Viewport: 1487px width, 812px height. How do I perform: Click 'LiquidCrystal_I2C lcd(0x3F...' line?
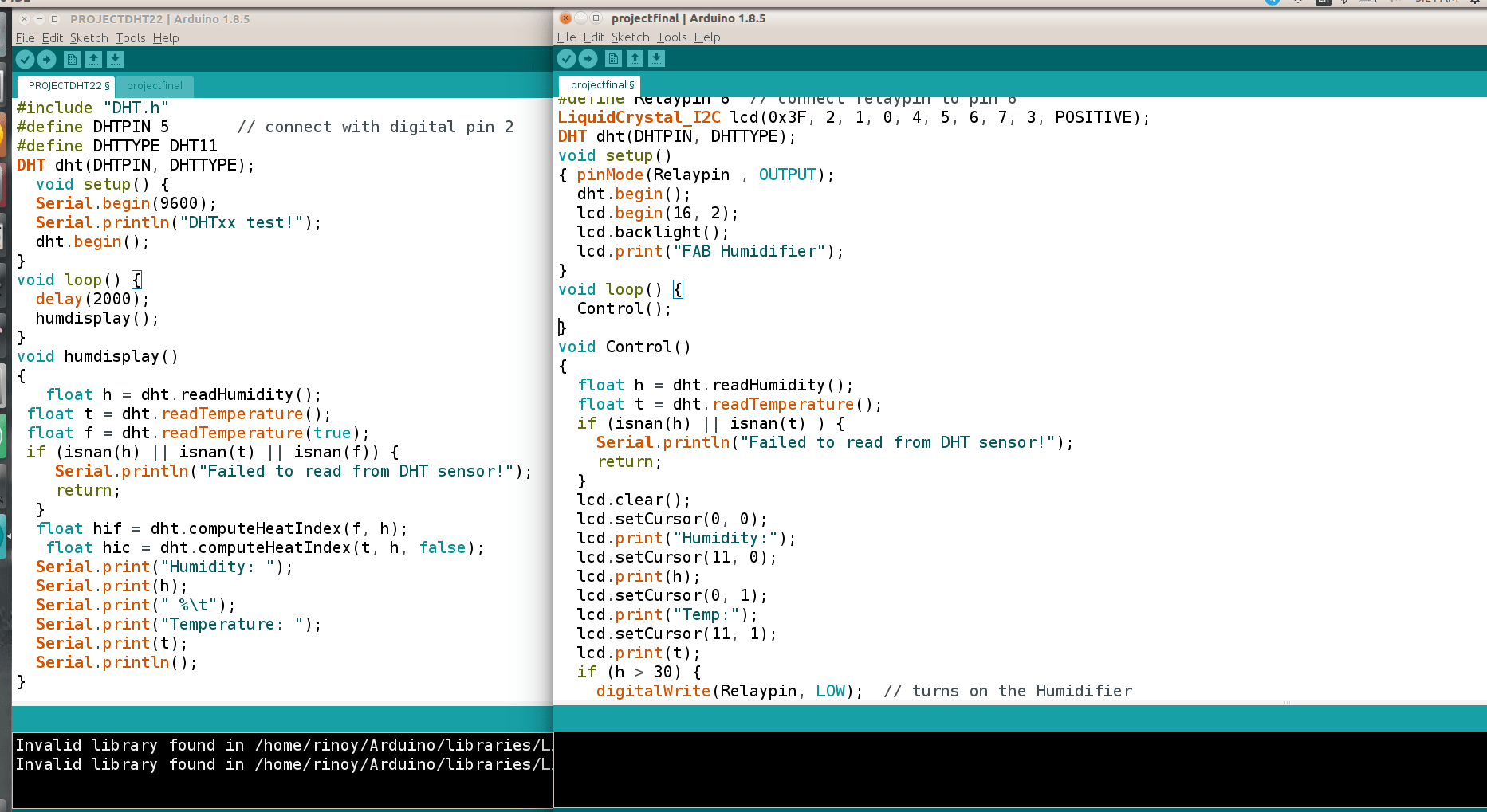click(x=854, y=117)
